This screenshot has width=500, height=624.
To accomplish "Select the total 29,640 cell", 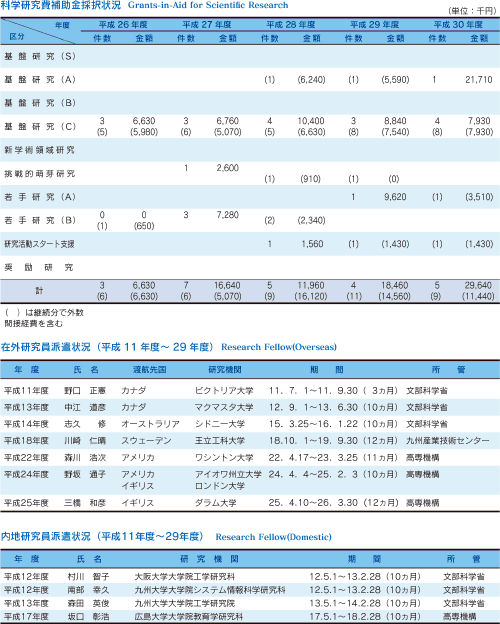I will click(x=478, y=285).
